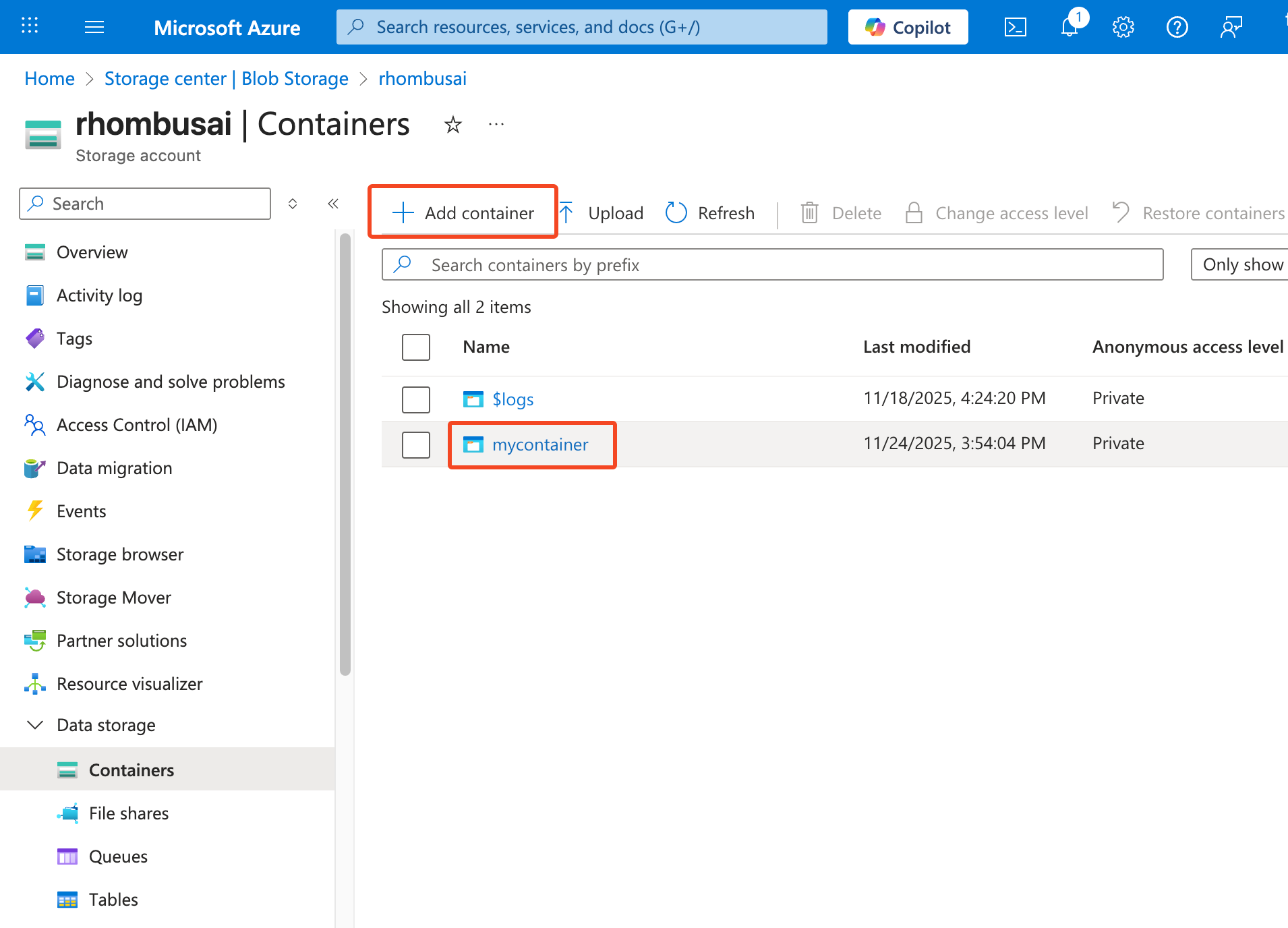
Task: Check the $logs container checkbox
Action: pyautogui.click(x=415, y=399)
